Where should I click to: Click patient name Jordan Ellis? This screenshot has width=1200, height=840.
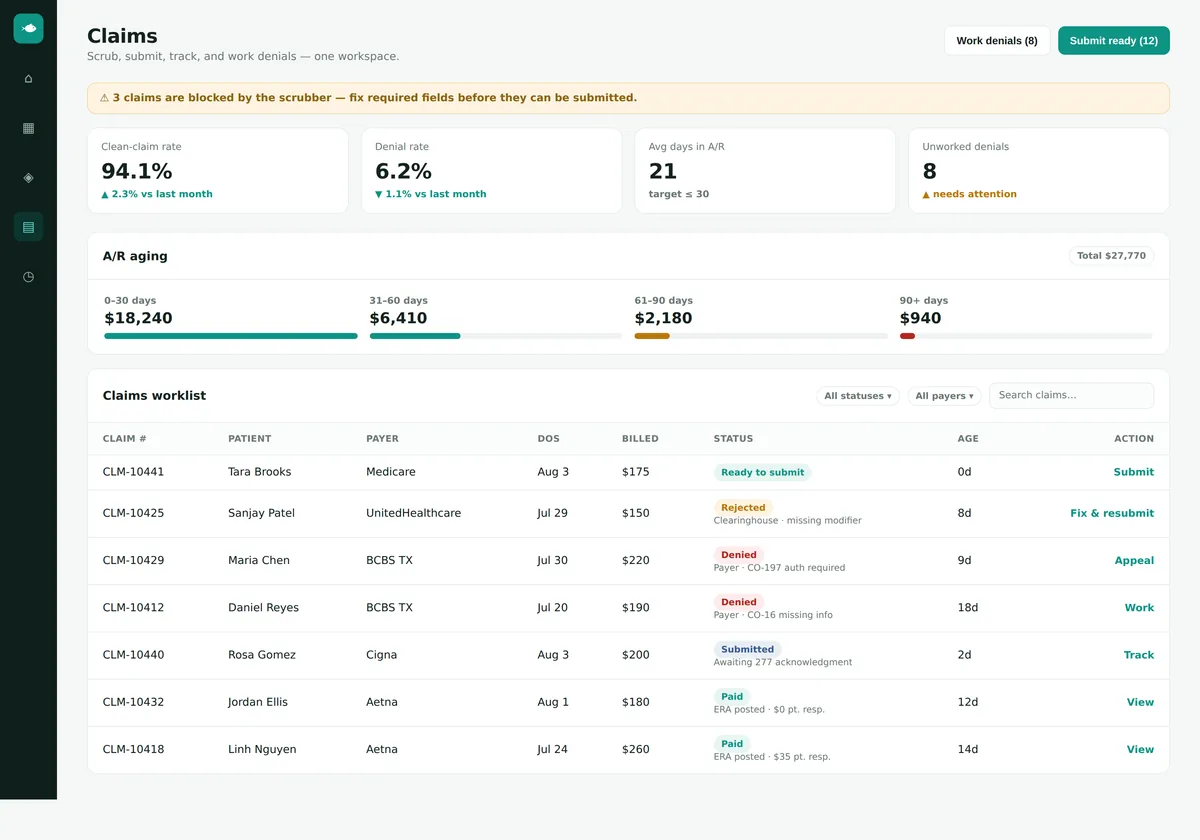258,702
